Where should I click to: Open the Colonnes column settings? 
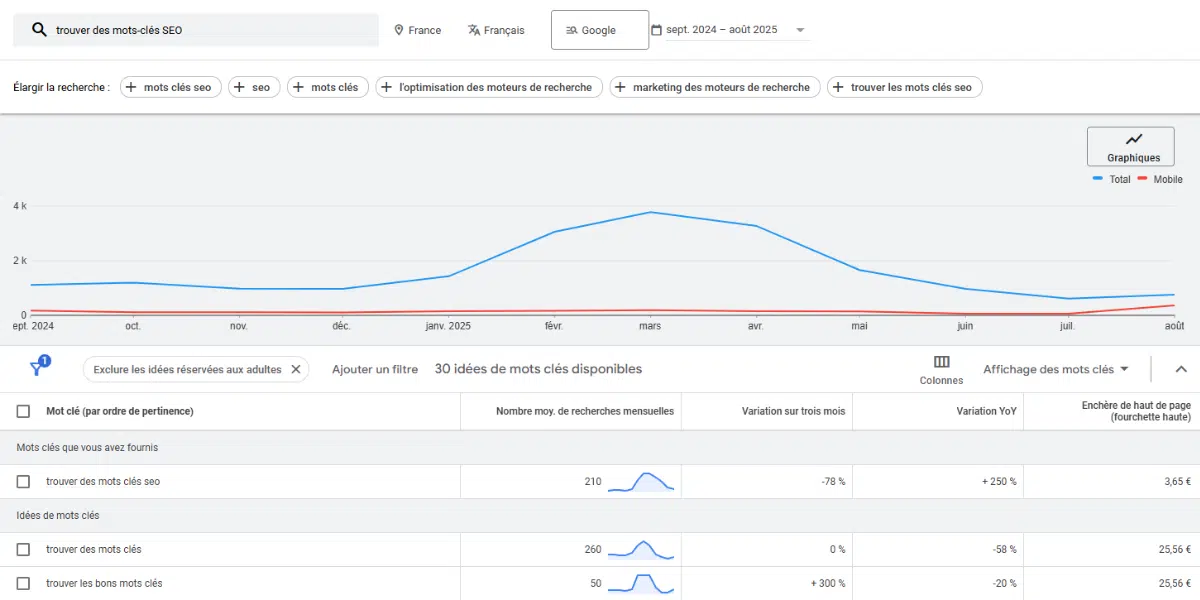point(941,369)
